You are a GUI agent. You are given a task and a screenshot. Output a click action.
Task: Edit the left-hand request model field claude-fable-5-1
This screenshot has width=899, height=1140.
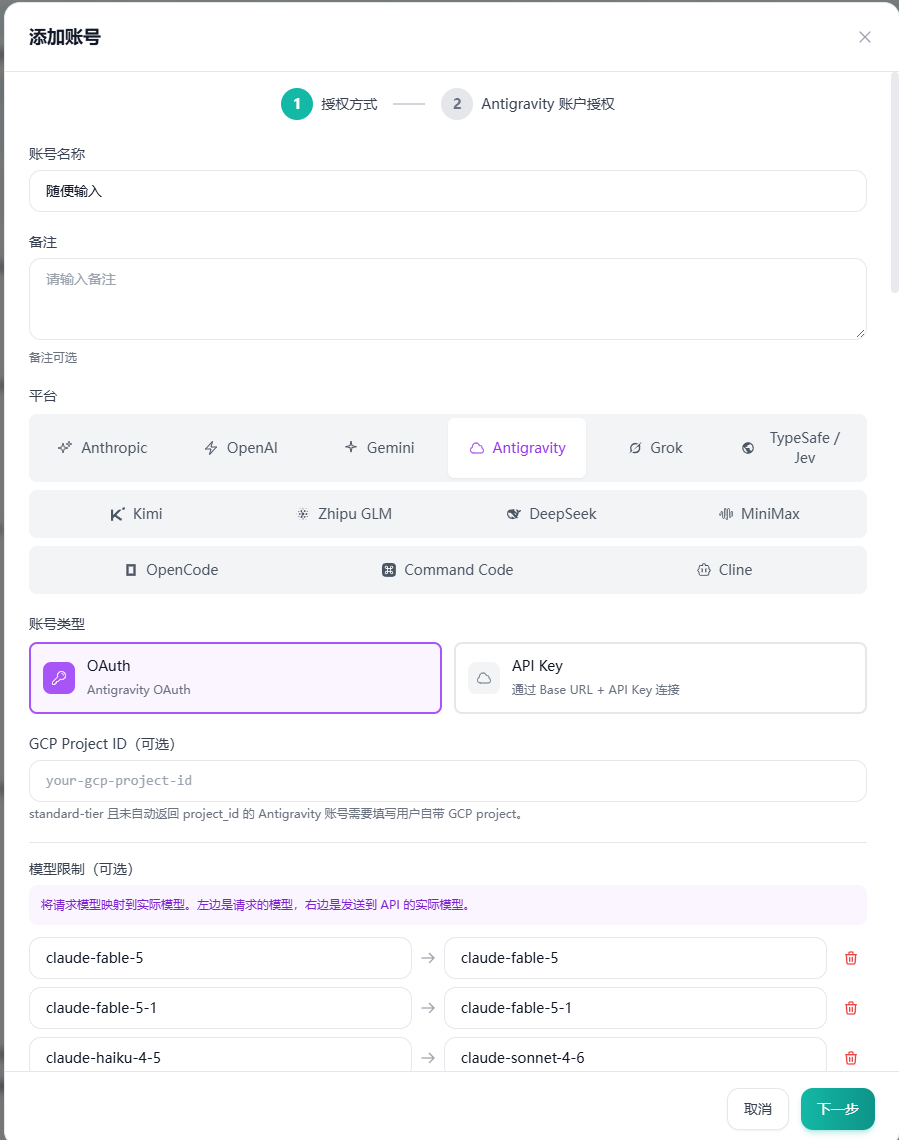[220, 1008]
